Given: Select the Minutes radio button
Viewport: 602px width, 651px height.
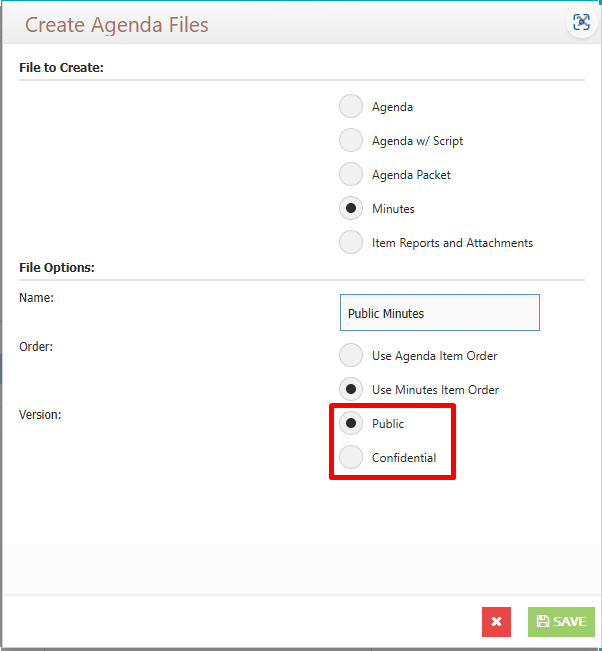Looking at the screenshot, I should (351, 208).
